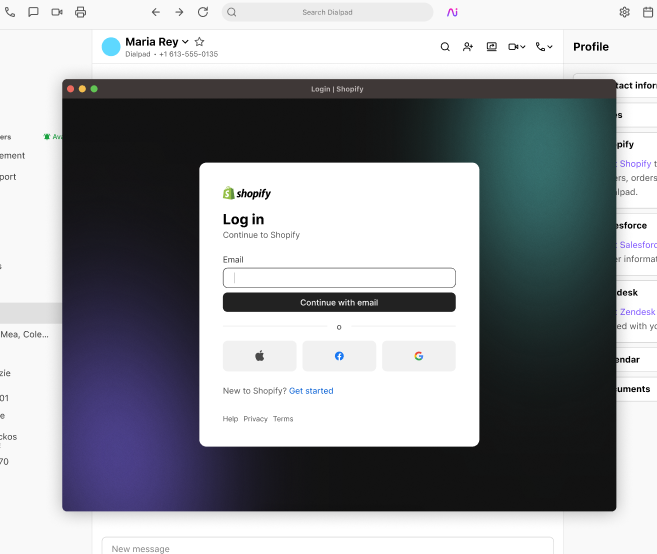The width and height of the screenshot is (657, 554).
Task: Close the Login Shopify window
Action: 71,89
